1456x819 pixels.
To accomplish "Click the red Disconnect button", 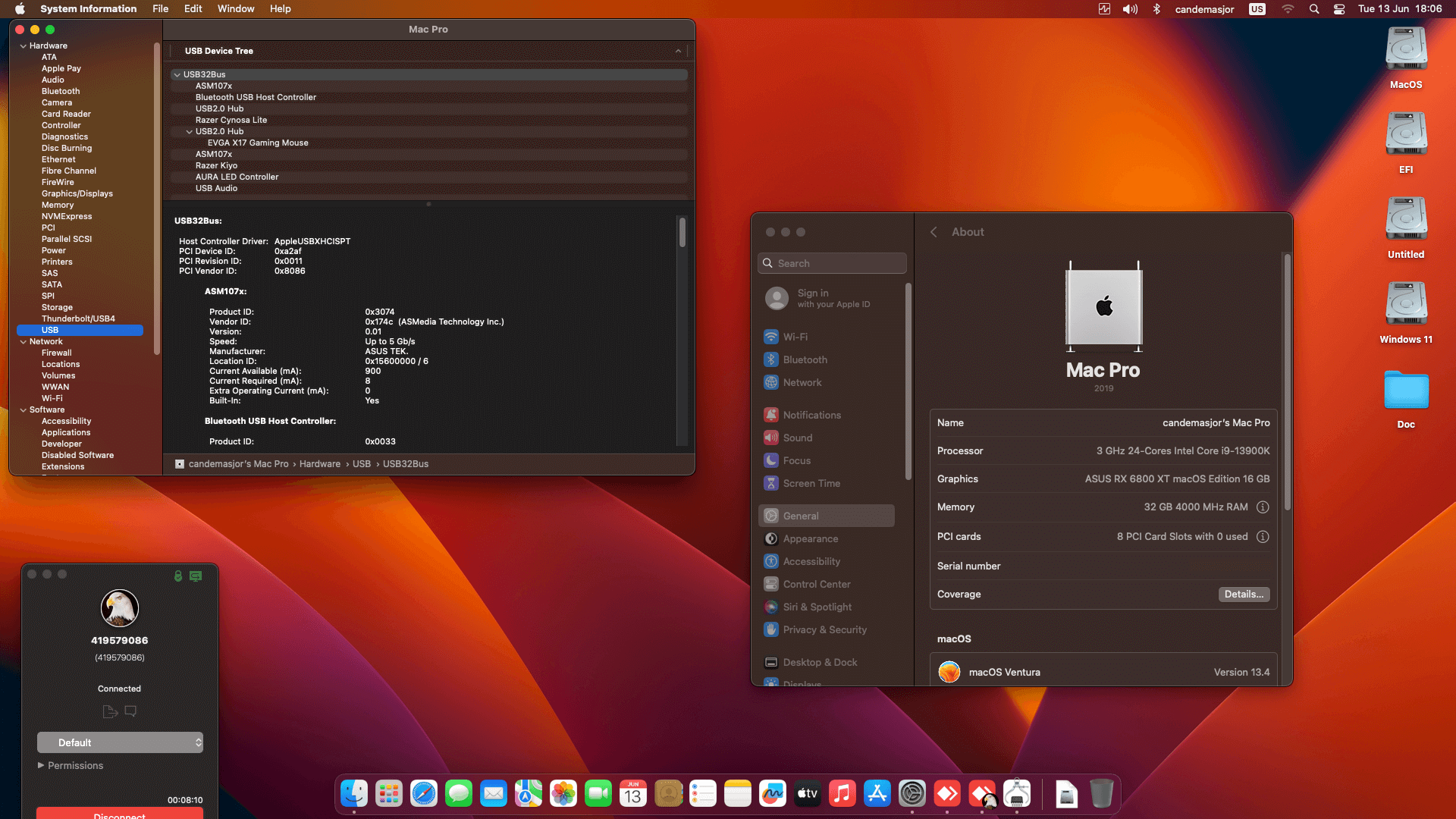I will point(120,814).
